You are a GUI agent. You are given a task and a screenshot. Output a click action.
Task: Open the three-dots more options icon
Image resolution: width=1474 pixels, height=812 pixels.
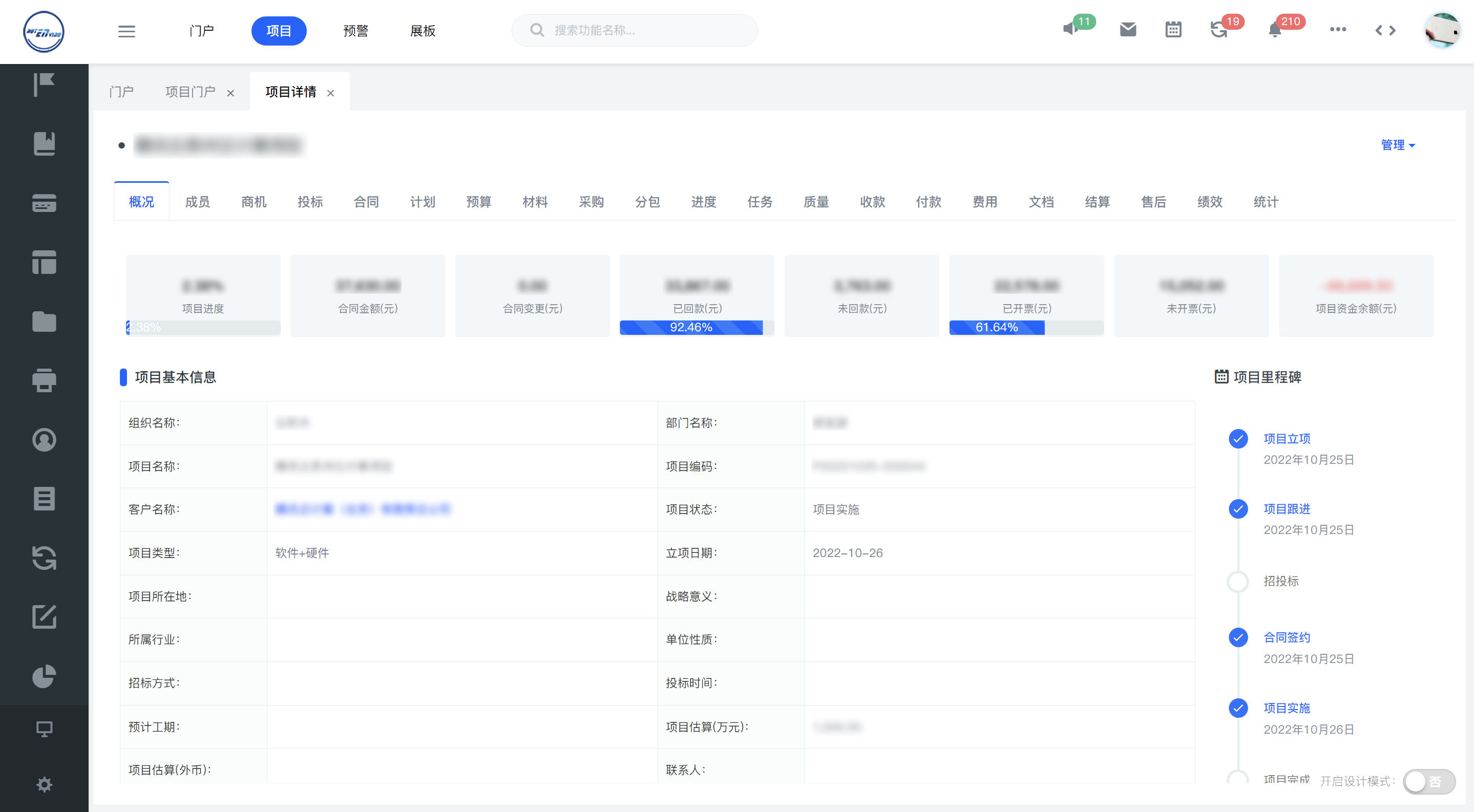pos(1338,29)
